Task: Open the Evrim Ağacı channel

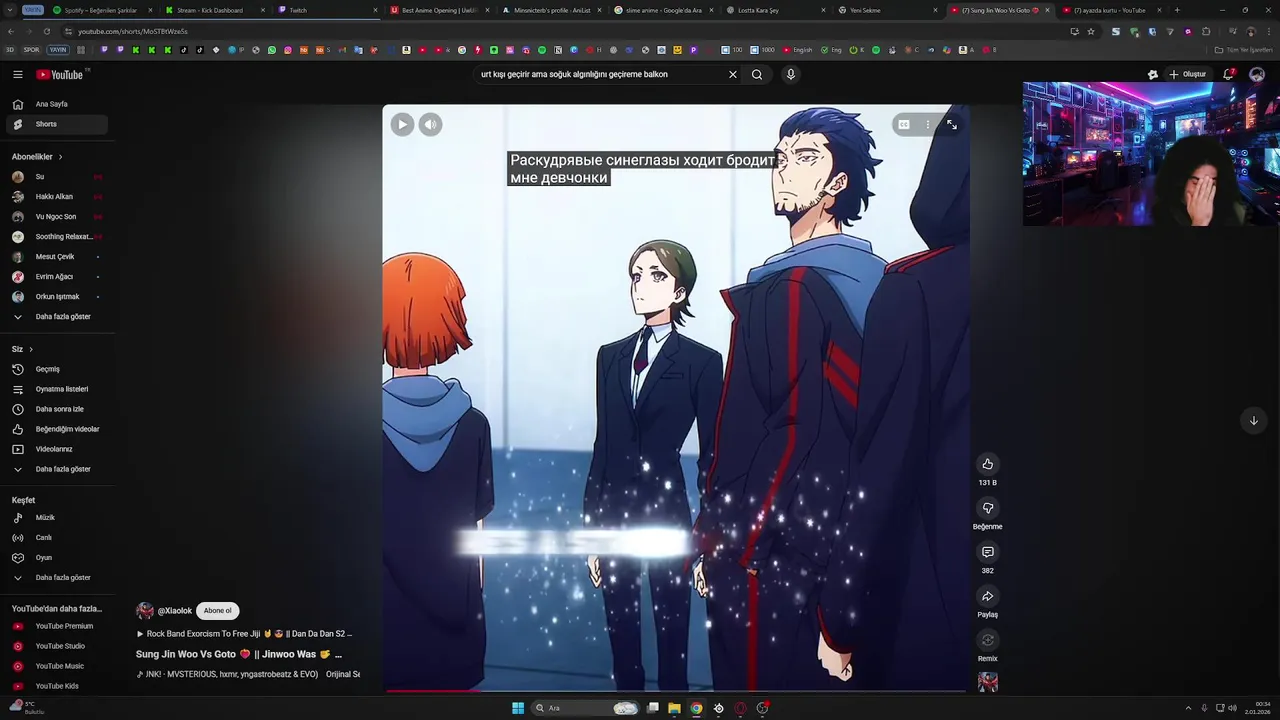Action: [x=55, y=277]
